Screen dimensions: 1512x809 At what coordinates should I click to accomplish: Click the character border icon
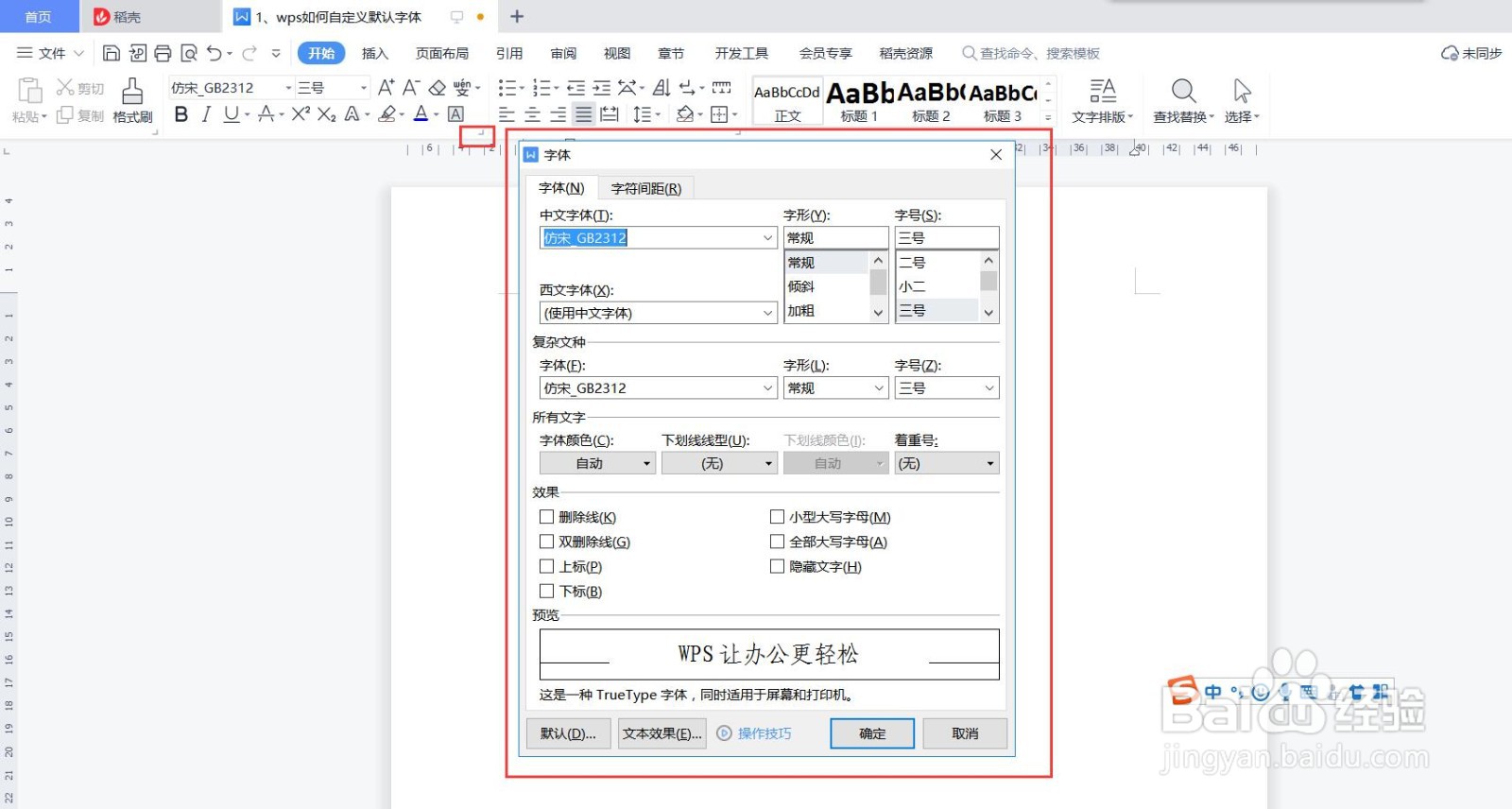pyautogui.click(x=455, y=114)
